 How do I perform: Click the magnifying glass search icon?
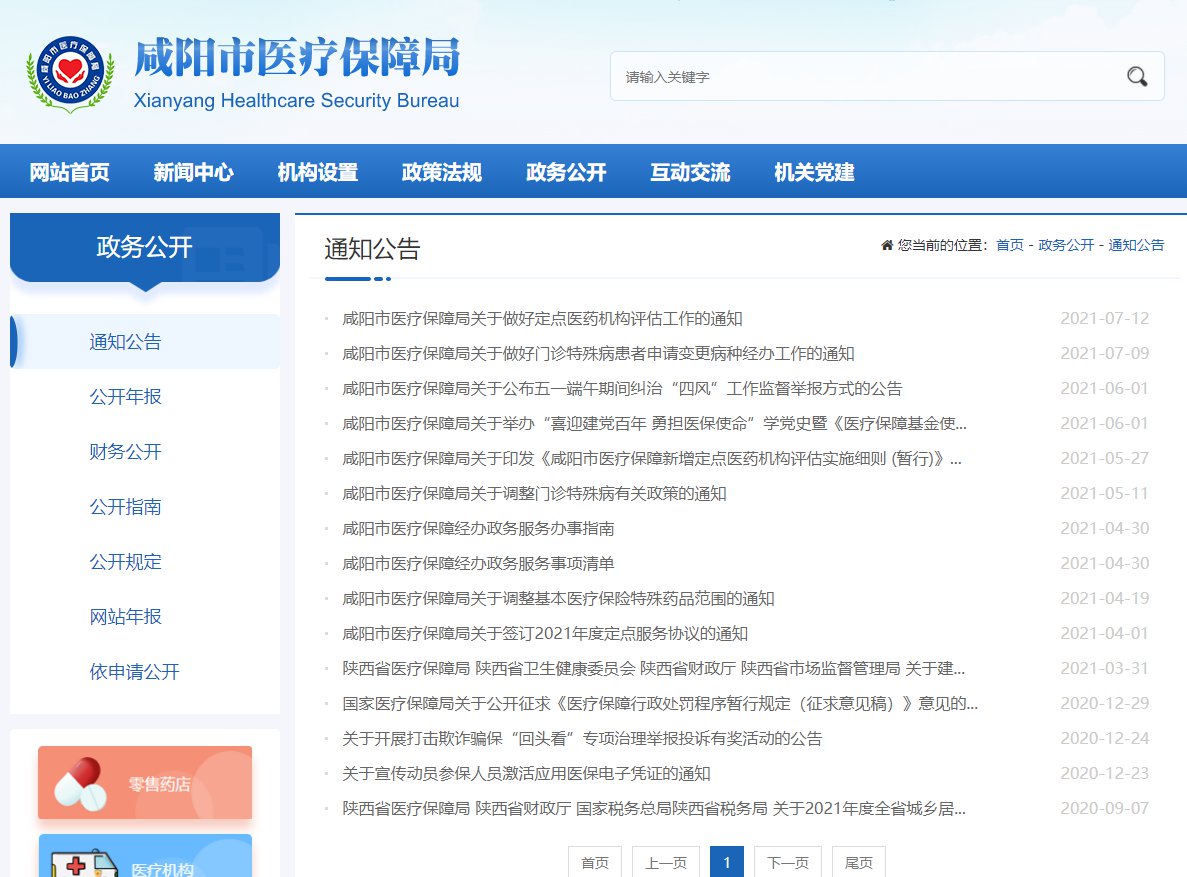(1137, 77)
